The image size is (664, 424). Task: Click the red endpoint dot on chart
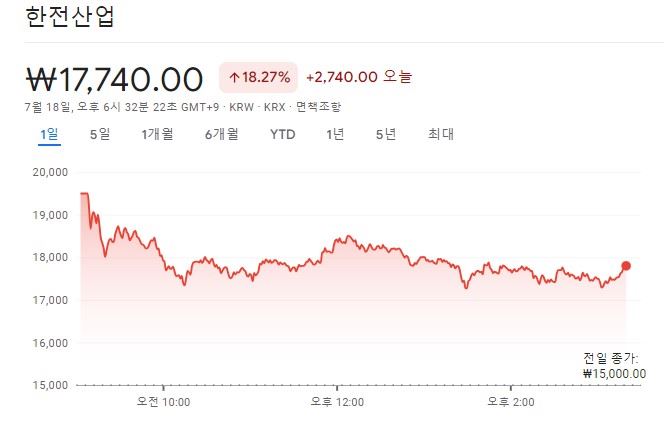click(x=626, y=266)
